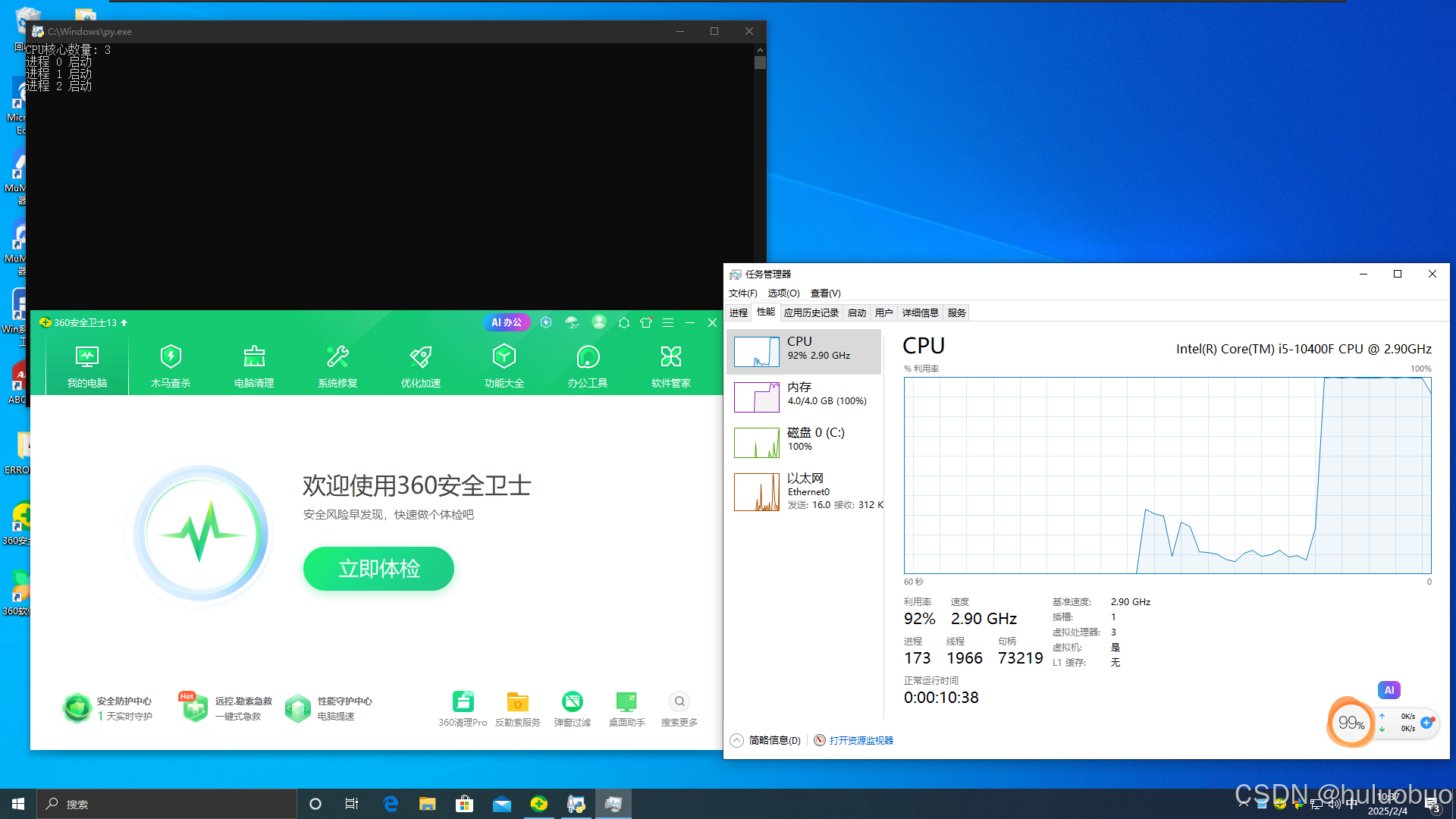Viewport: 1456px width, 819px height.
Task: Click the 立即体检 button
Action: pyautogui.click(x=378, y=568)
